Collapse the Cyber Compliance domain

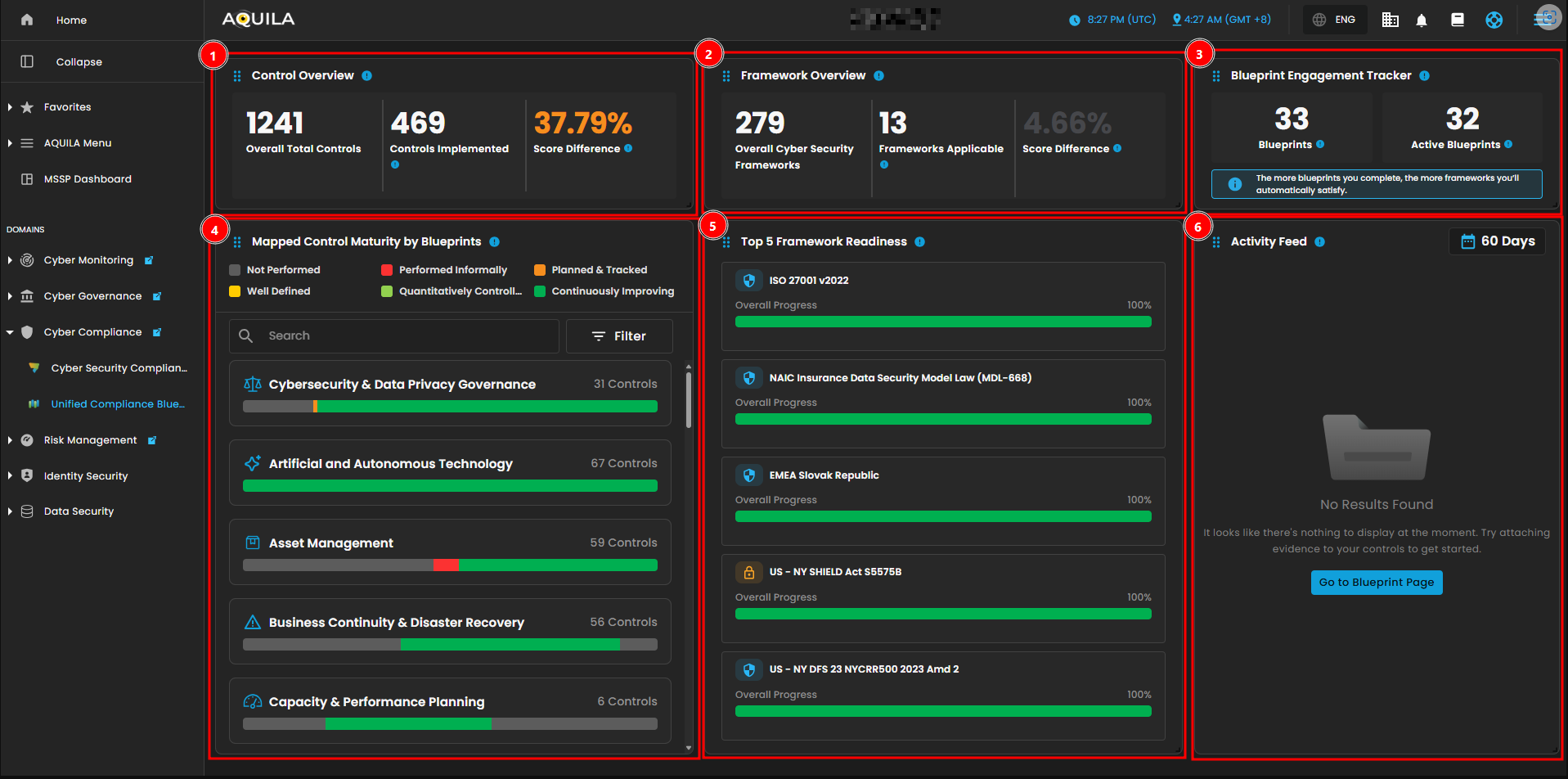[10, 332]
